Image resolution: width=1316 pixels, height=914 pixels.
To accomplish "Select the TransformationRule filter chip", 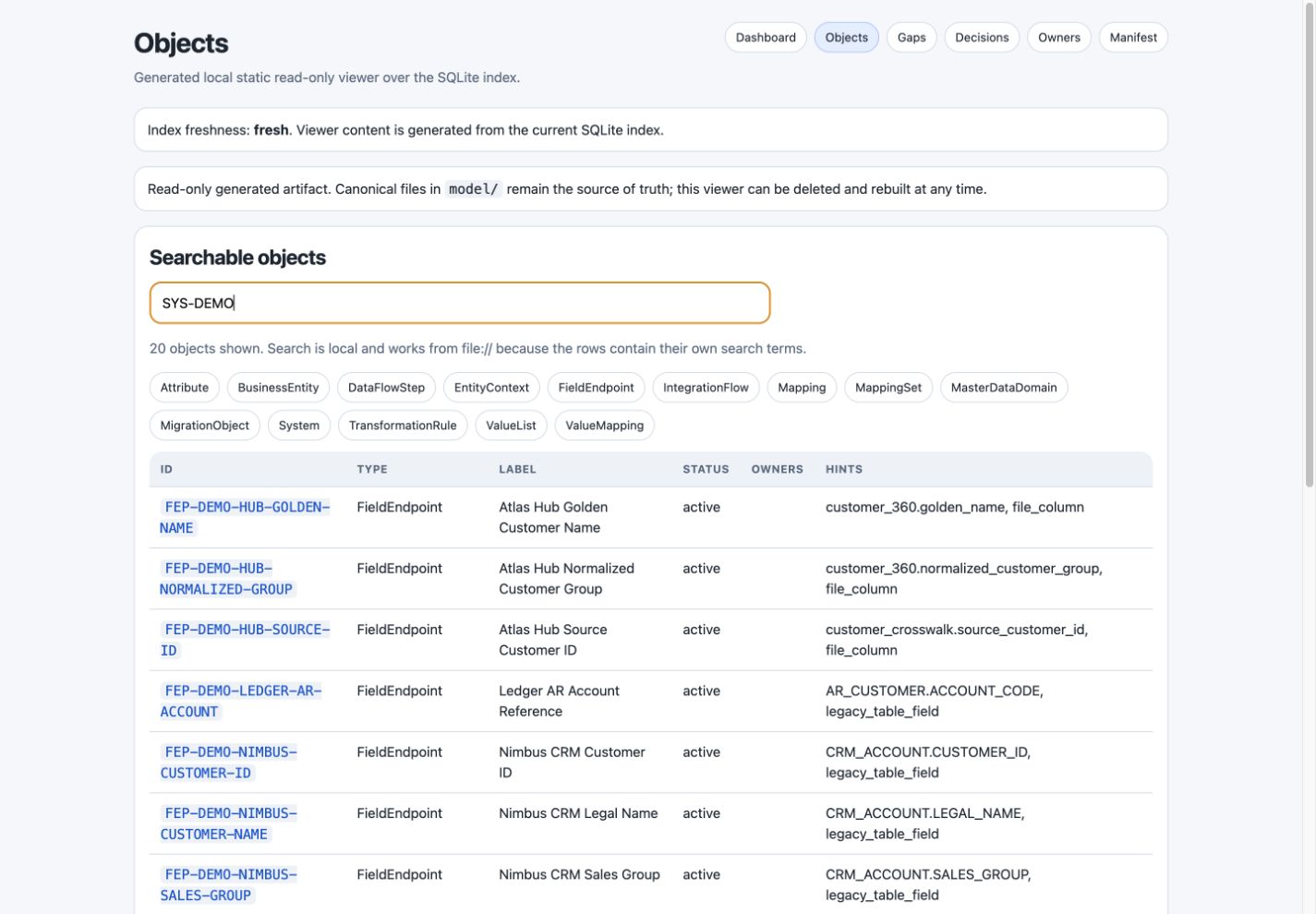I will [403, 426].
